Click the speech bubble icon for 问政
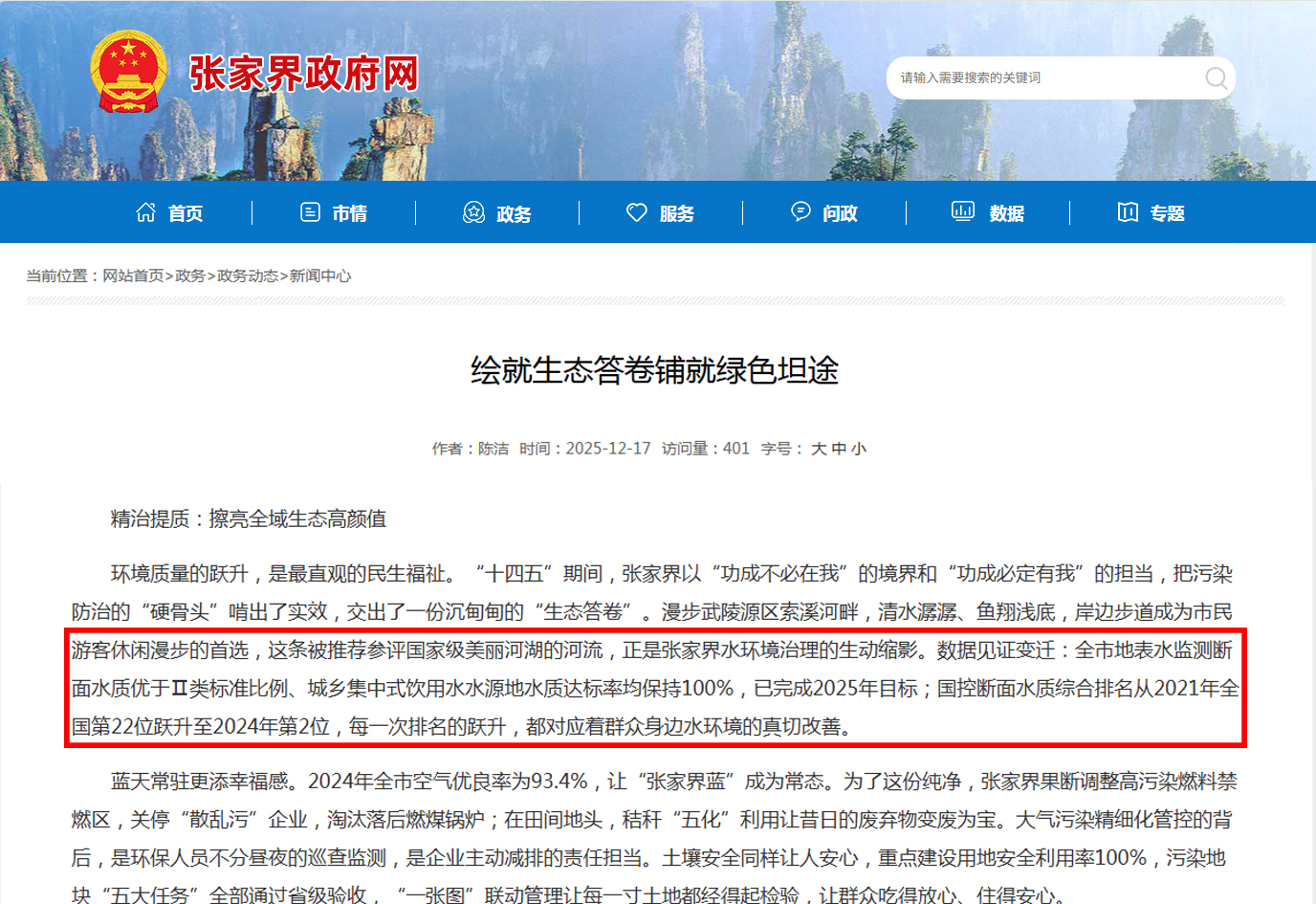 point(801,211)
